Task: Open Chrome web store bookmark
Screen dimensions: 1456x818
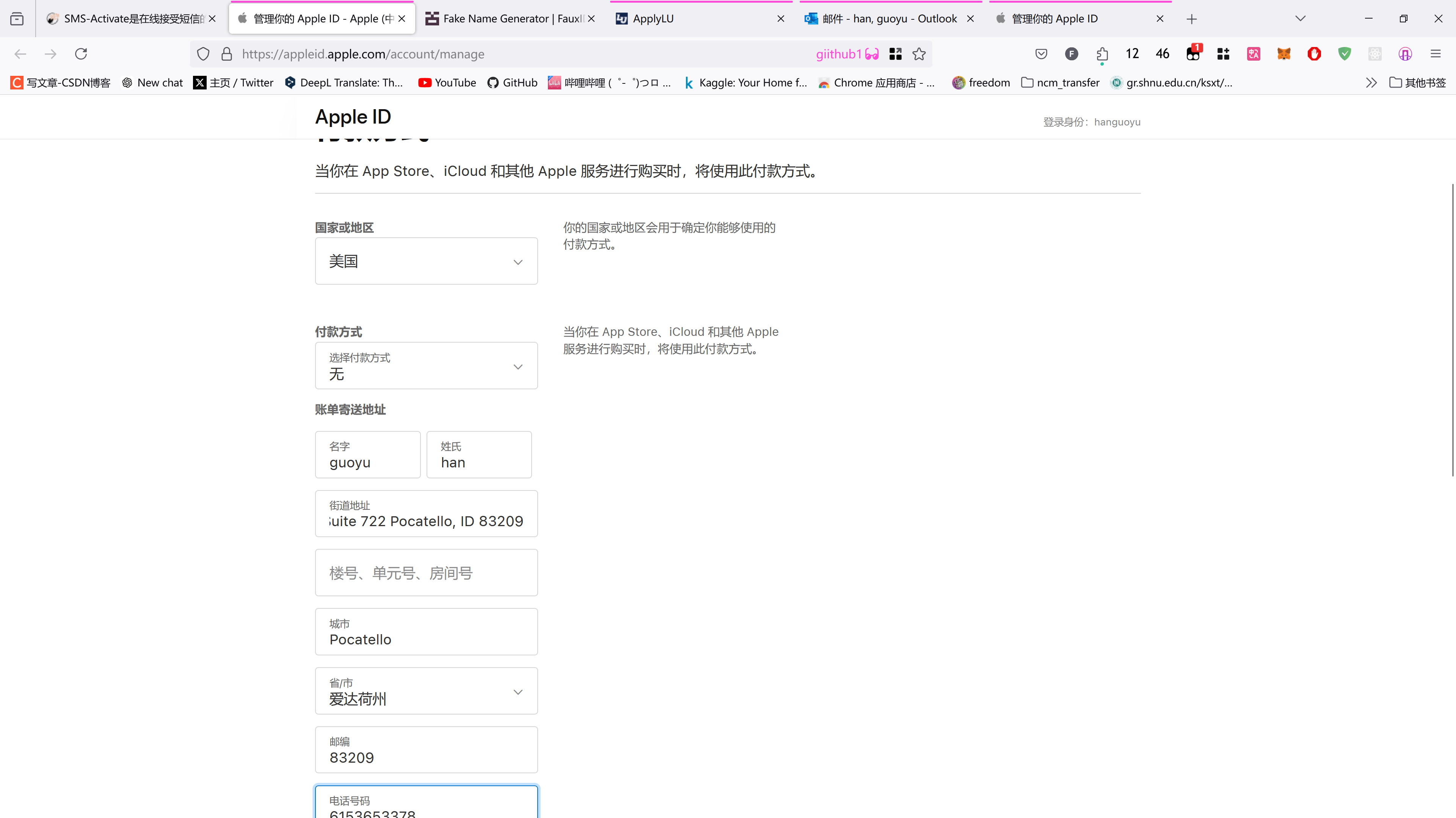Action: (x=876, y=83)
